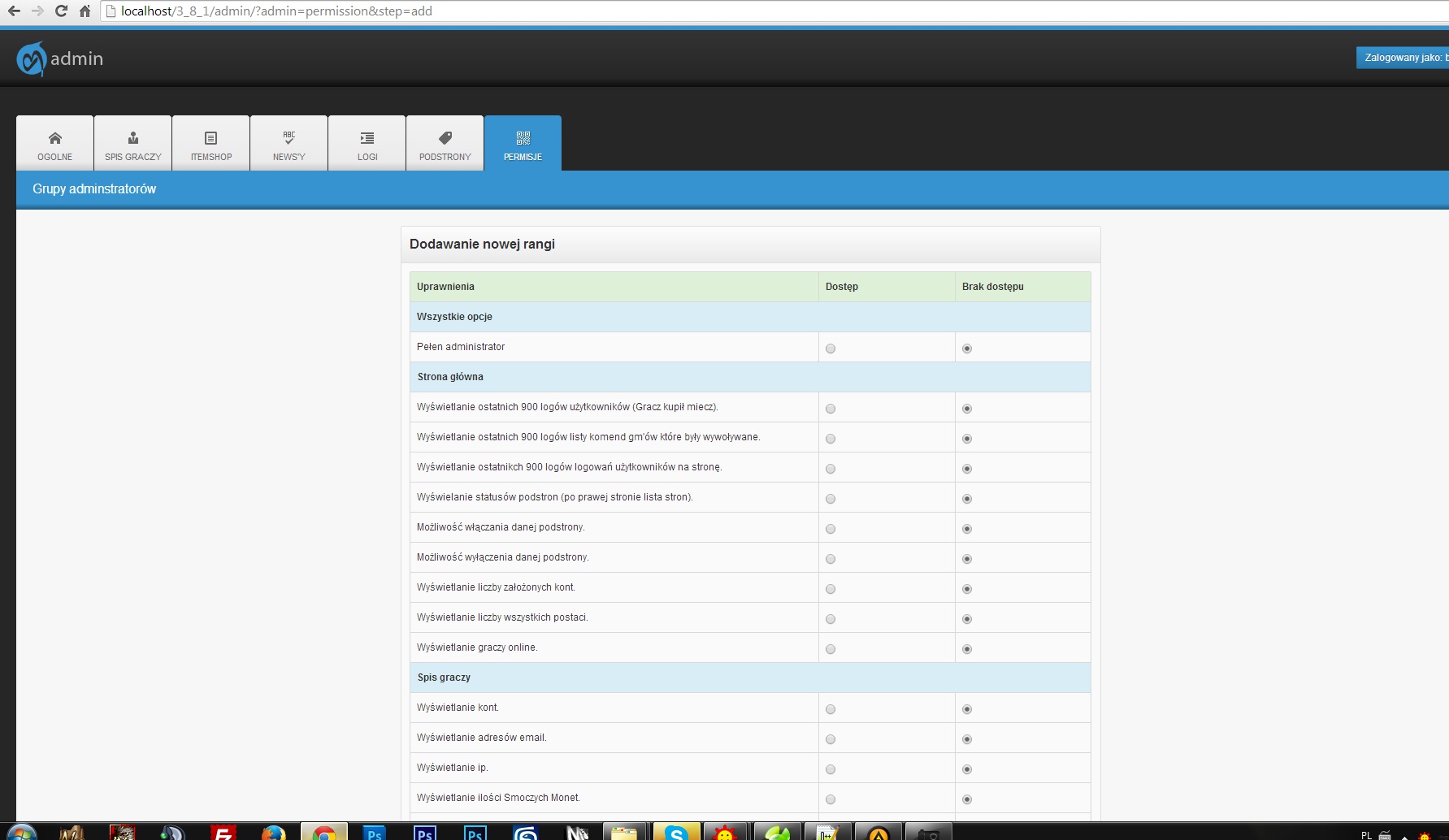Click the browser back arrow
The height and width of the screenshot is (840, 1449).
point(14,11)
